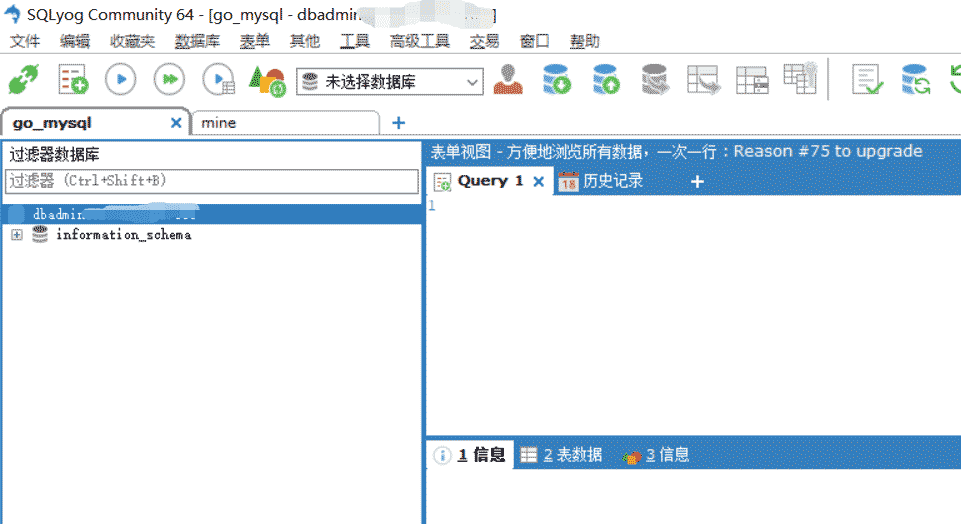Image resolution: width=961 pixels, height=524 pixels.
Task: Select the dbadmin connection row
Action: point(211,214)
